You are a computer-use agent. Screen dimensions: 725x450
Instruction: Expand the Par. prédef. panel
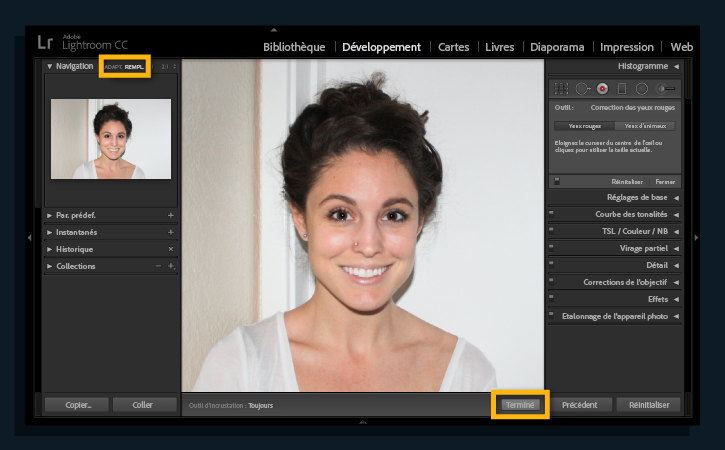coord(49,215)
